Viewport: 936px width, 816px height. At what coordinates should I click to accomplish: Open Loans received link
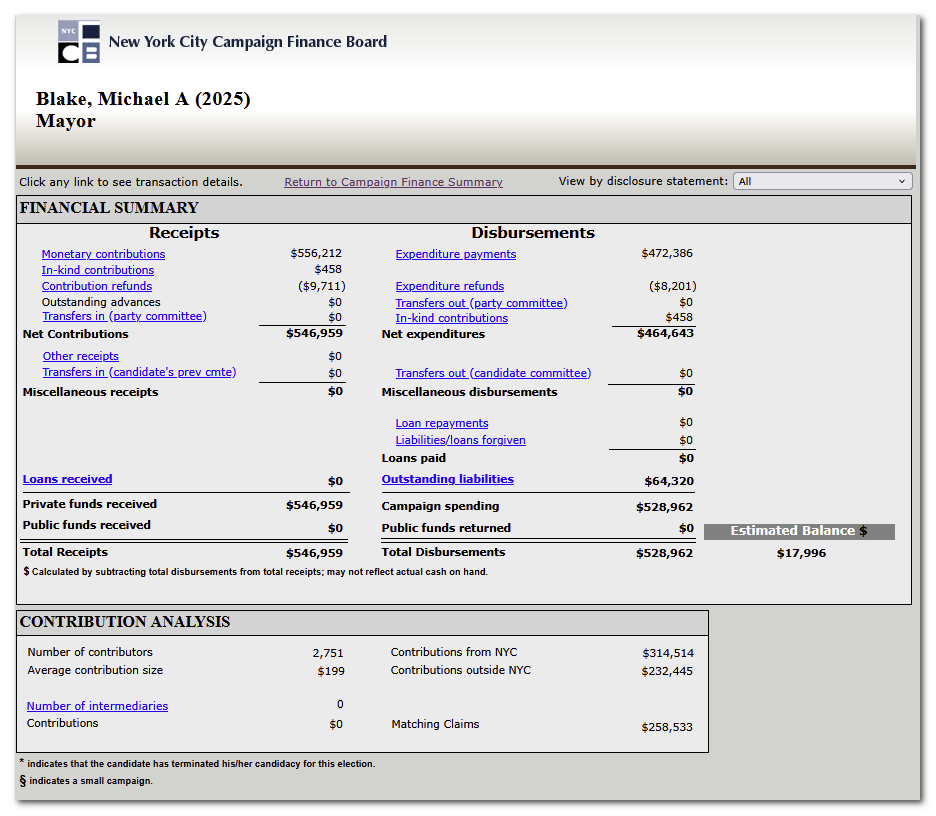click(x=67, y=479)
